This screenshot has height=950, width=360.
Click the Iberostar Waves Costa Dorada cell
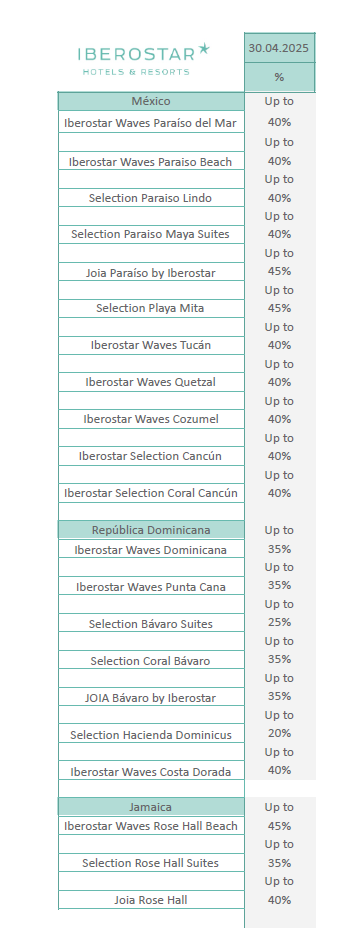(152, 772)
